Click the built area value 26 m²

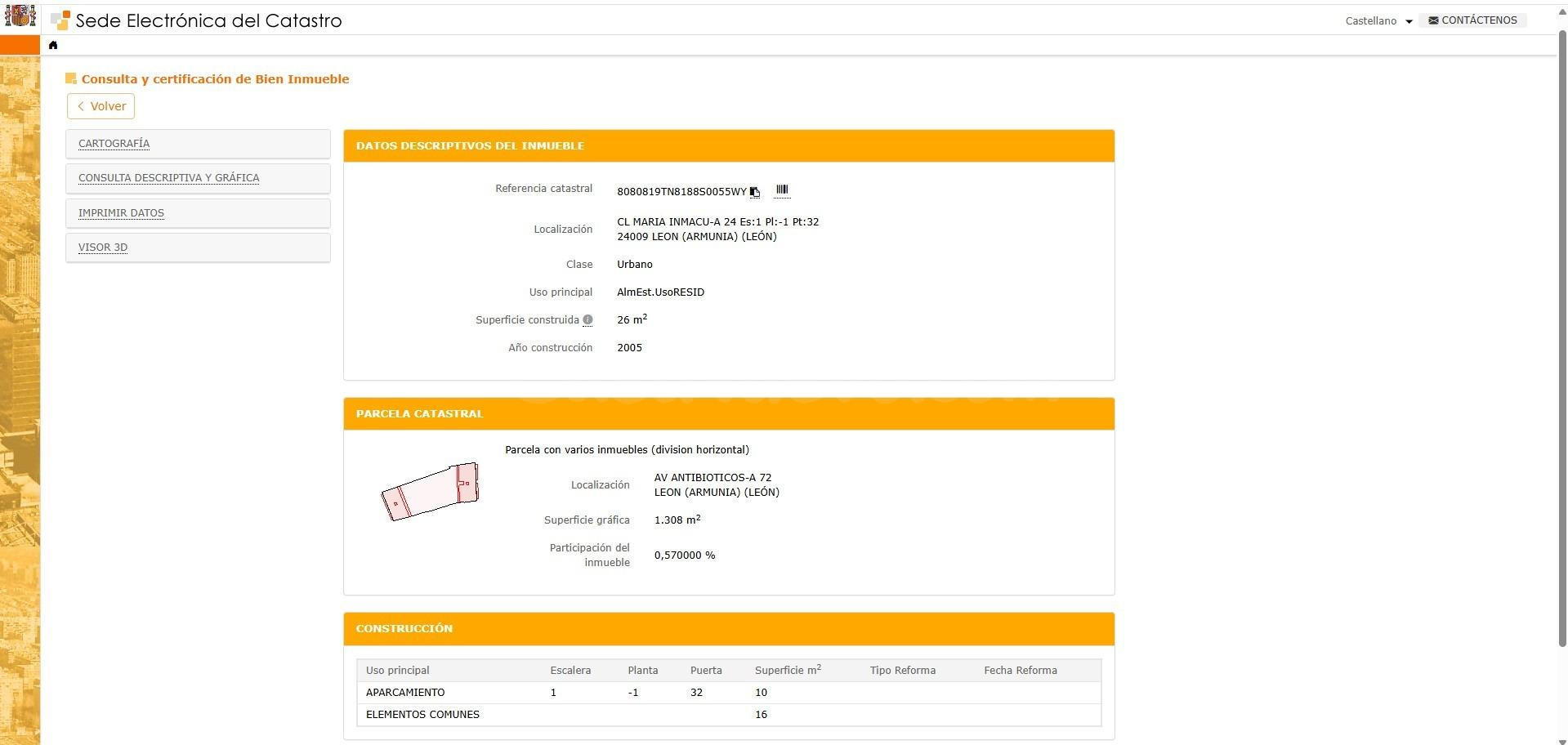pyautogui.click(x=632, y=319)
